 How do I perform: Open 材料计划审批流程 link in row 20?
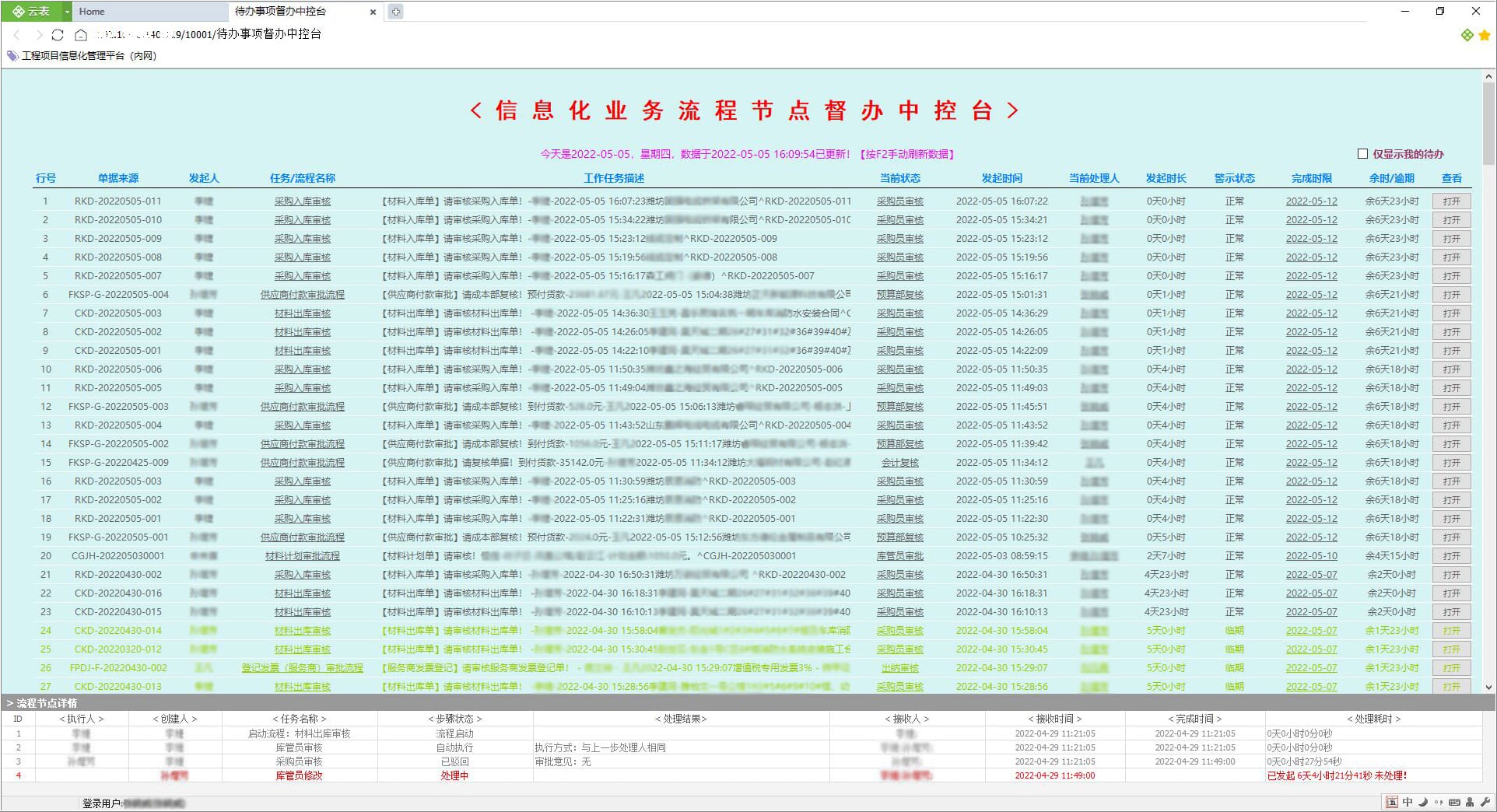click(303, 556)
